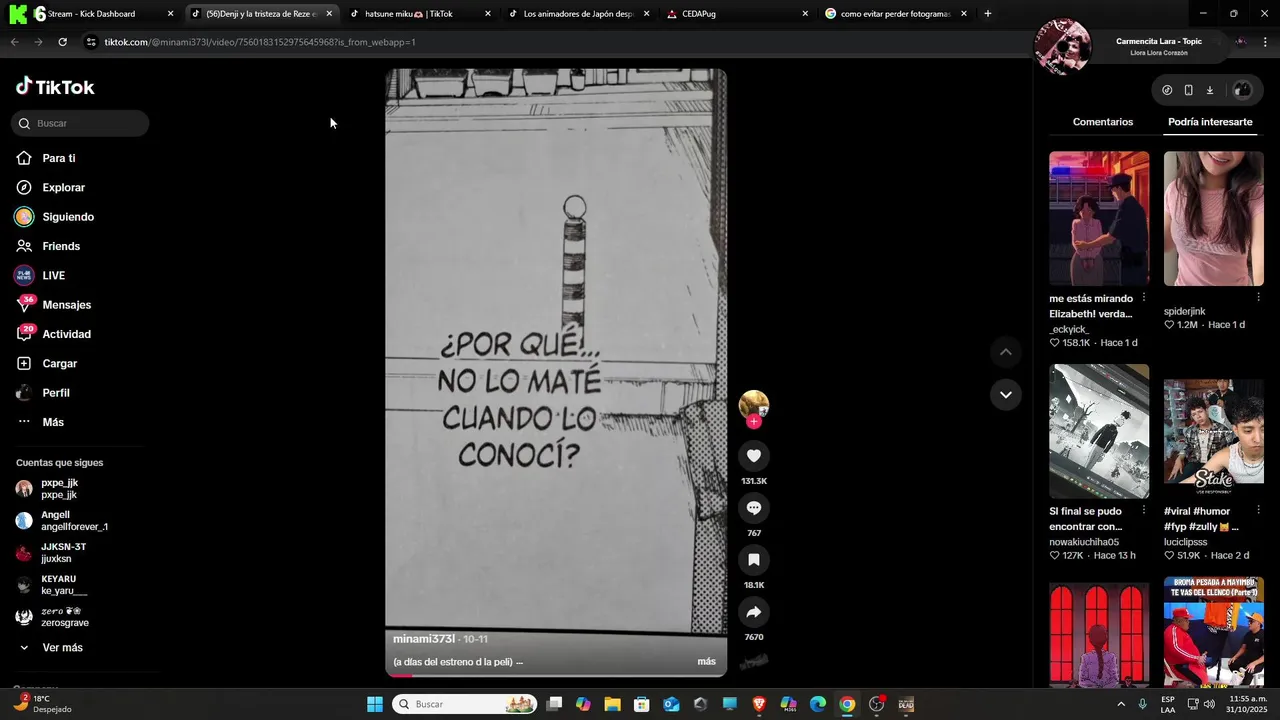Screen dimensions: 1280x720
Task: Open options for the spiderjink video card
Action: click(1258, 298)
